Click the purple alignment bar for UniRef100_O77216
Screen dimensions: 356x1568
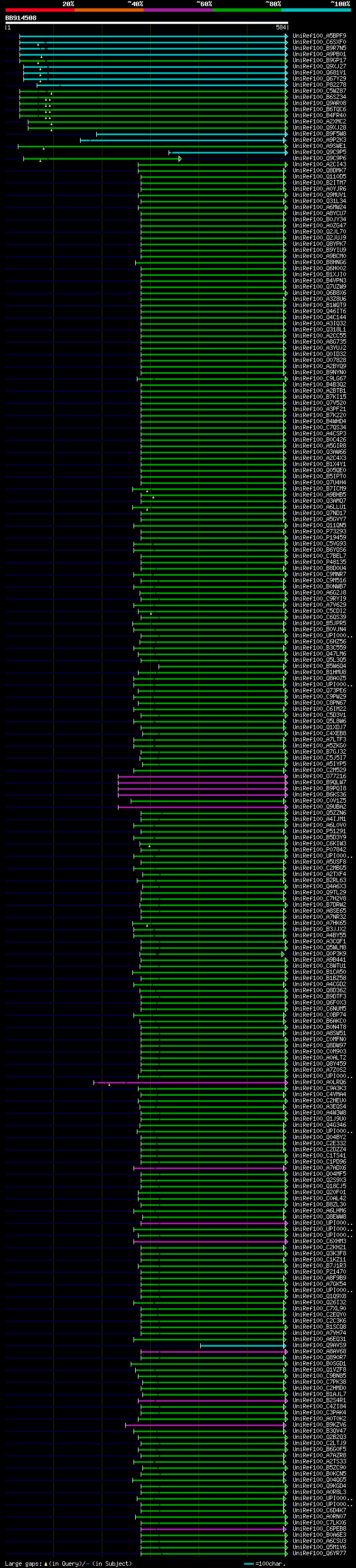pyautogui.click(x=202, y=776)
